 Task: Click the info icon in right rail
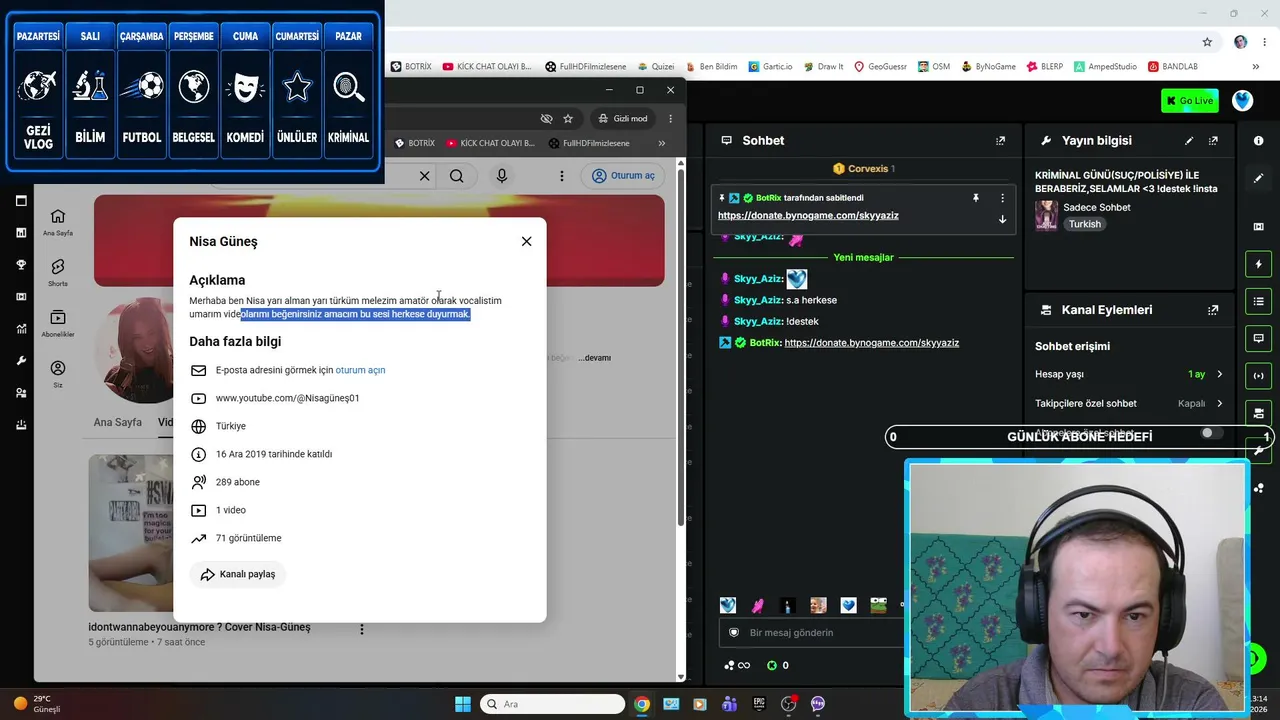(1258, 141)
